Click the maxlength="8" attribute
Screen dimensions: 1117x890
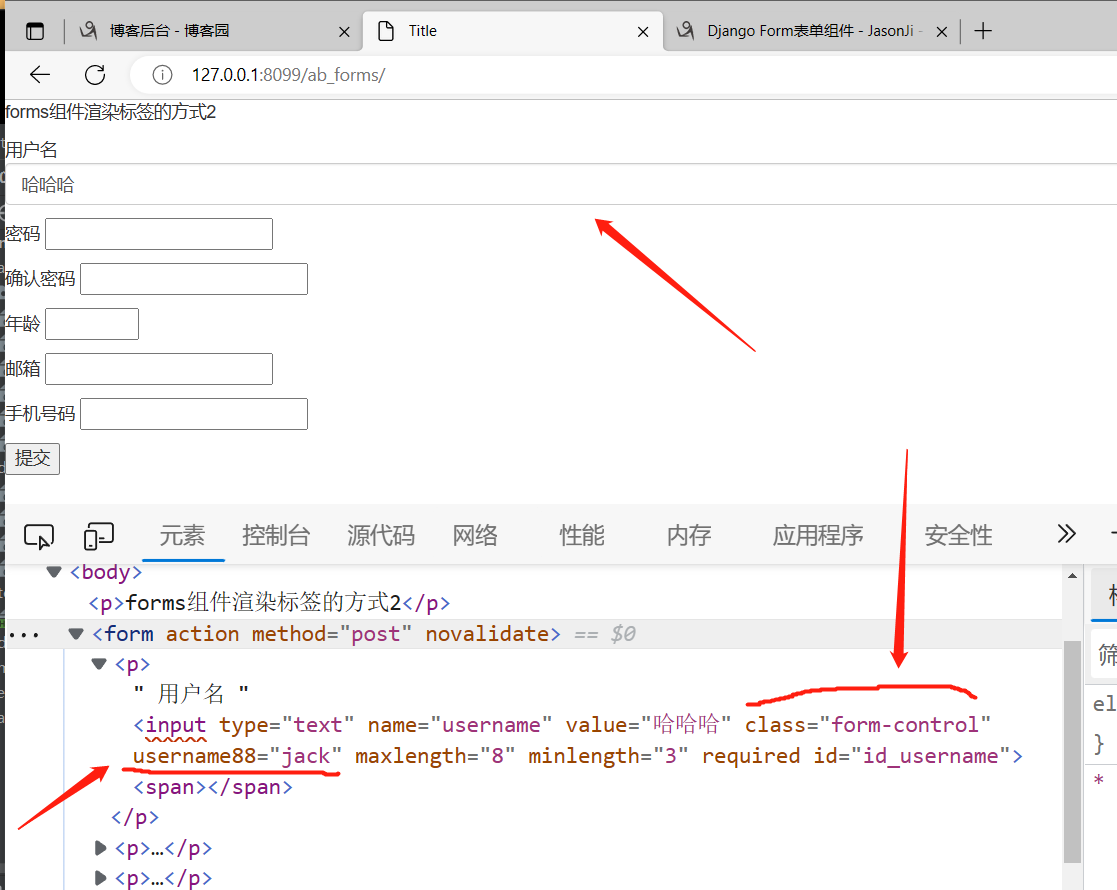[435, 755]
